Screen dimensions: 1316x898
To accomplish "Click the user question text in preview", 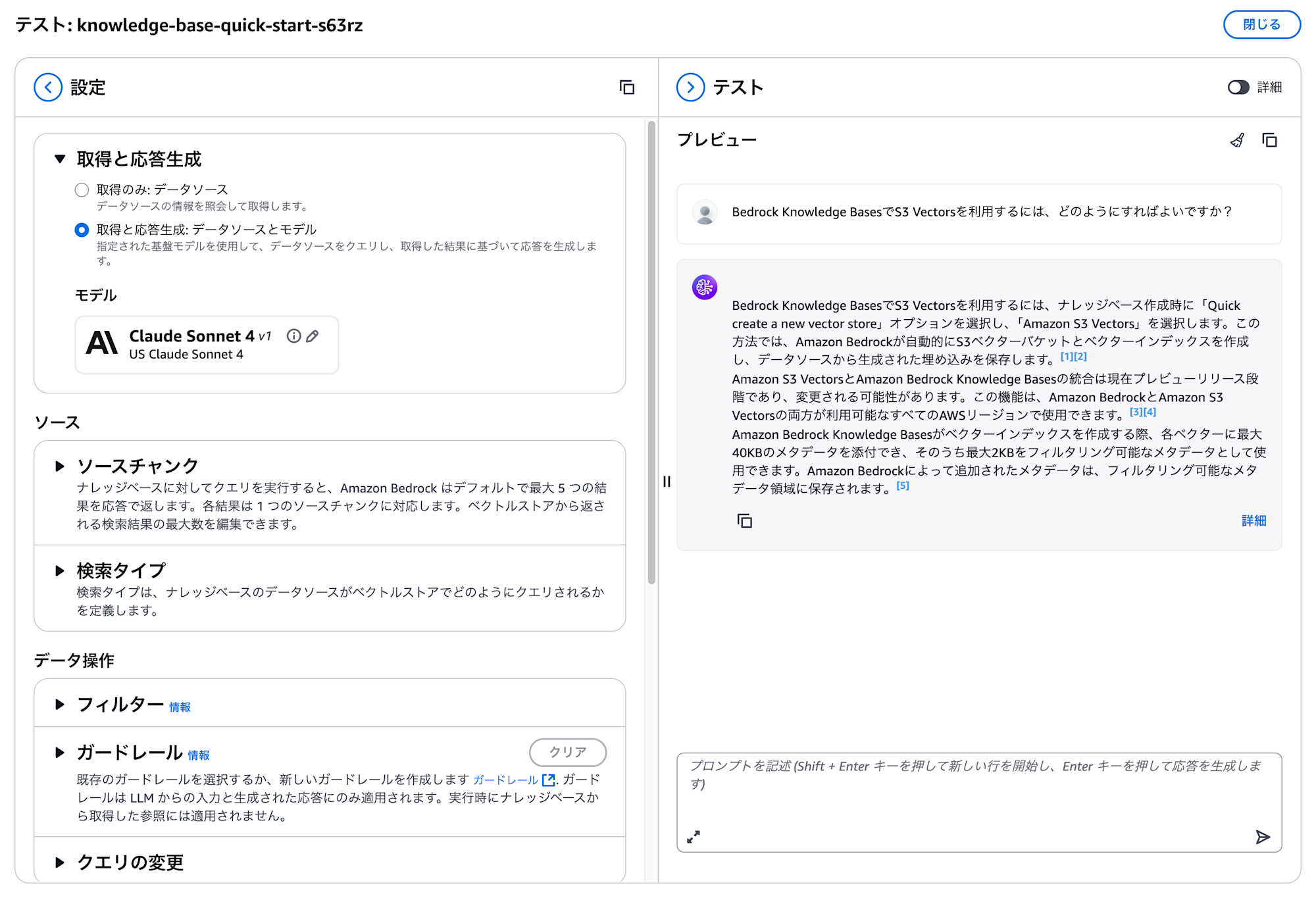I will (x=982, y=212).
